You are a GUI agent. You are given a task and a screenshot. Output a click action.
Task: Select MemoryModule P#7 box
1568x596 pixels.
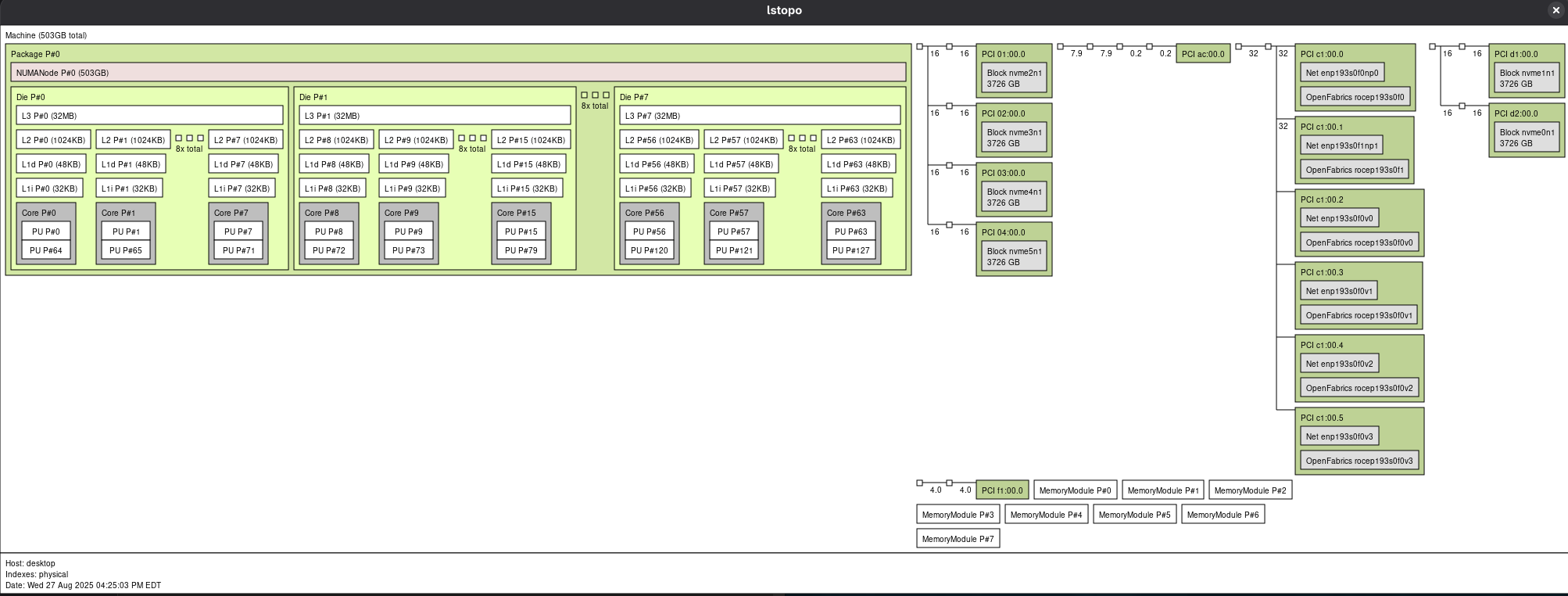tap(958, 539)
